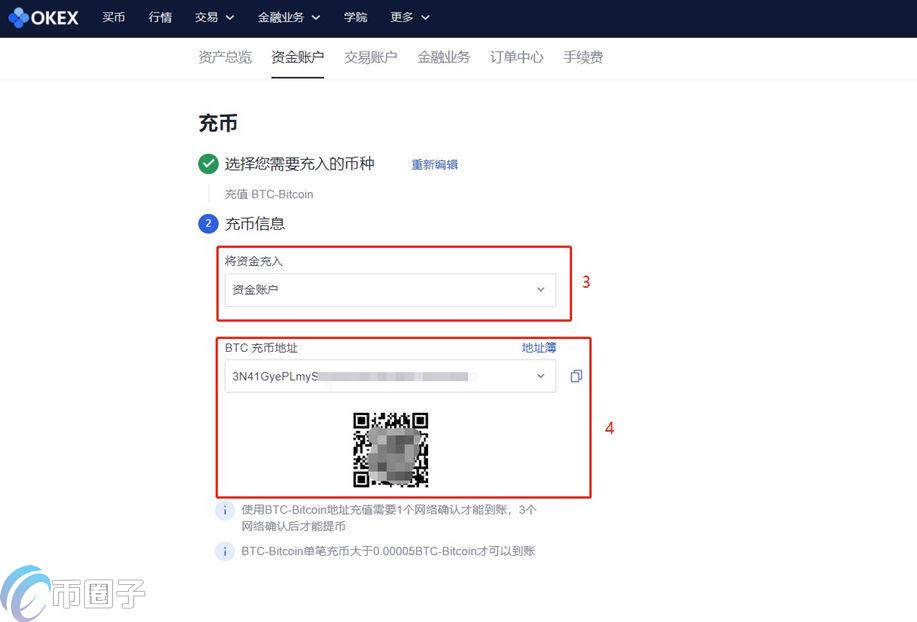This screenshot has width=917, height=622.
Task: Expand the 金融业务 top menu
Action: pyautogui.click(x=289, y=18)
